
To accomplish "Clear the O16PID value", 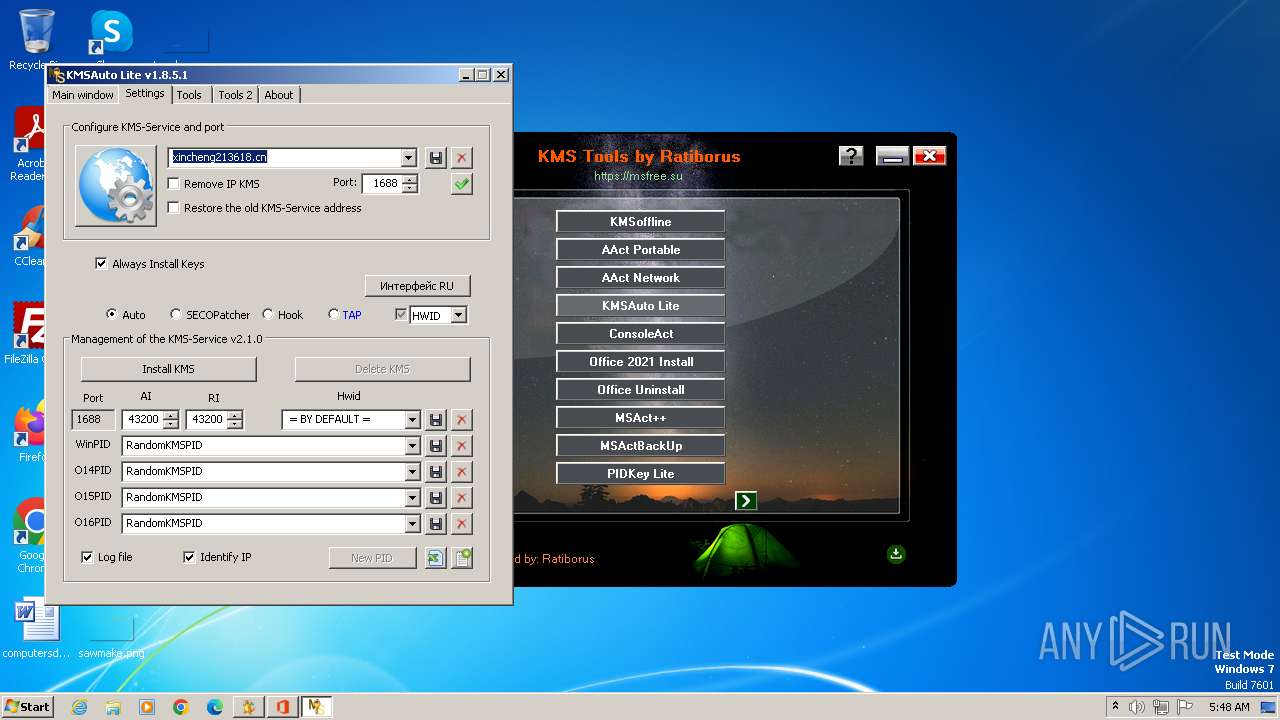I will [461, 524].
